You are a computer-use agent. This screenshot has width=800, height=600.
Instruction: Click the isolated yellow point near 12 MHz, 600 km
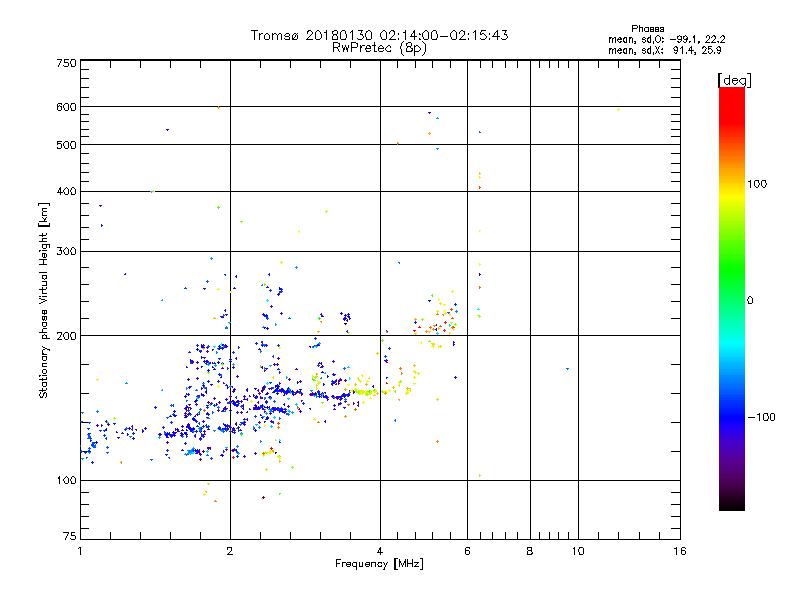(x=618, y=109)
